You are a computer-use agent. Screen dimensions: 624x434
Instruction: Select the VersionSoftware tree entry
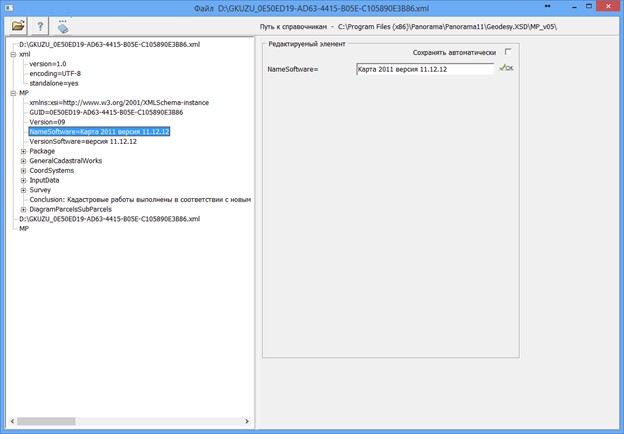(x=83, y=142)
